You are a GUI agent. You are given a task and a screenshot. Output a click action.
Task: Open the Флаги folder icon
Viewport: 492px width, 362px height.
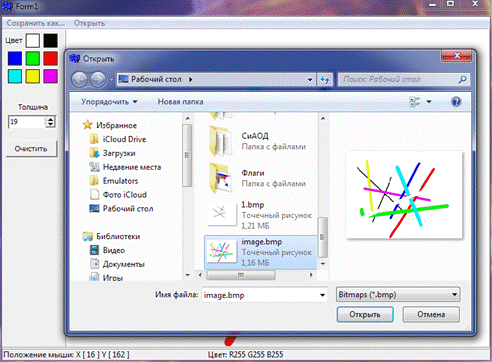[x=220, y=178]
